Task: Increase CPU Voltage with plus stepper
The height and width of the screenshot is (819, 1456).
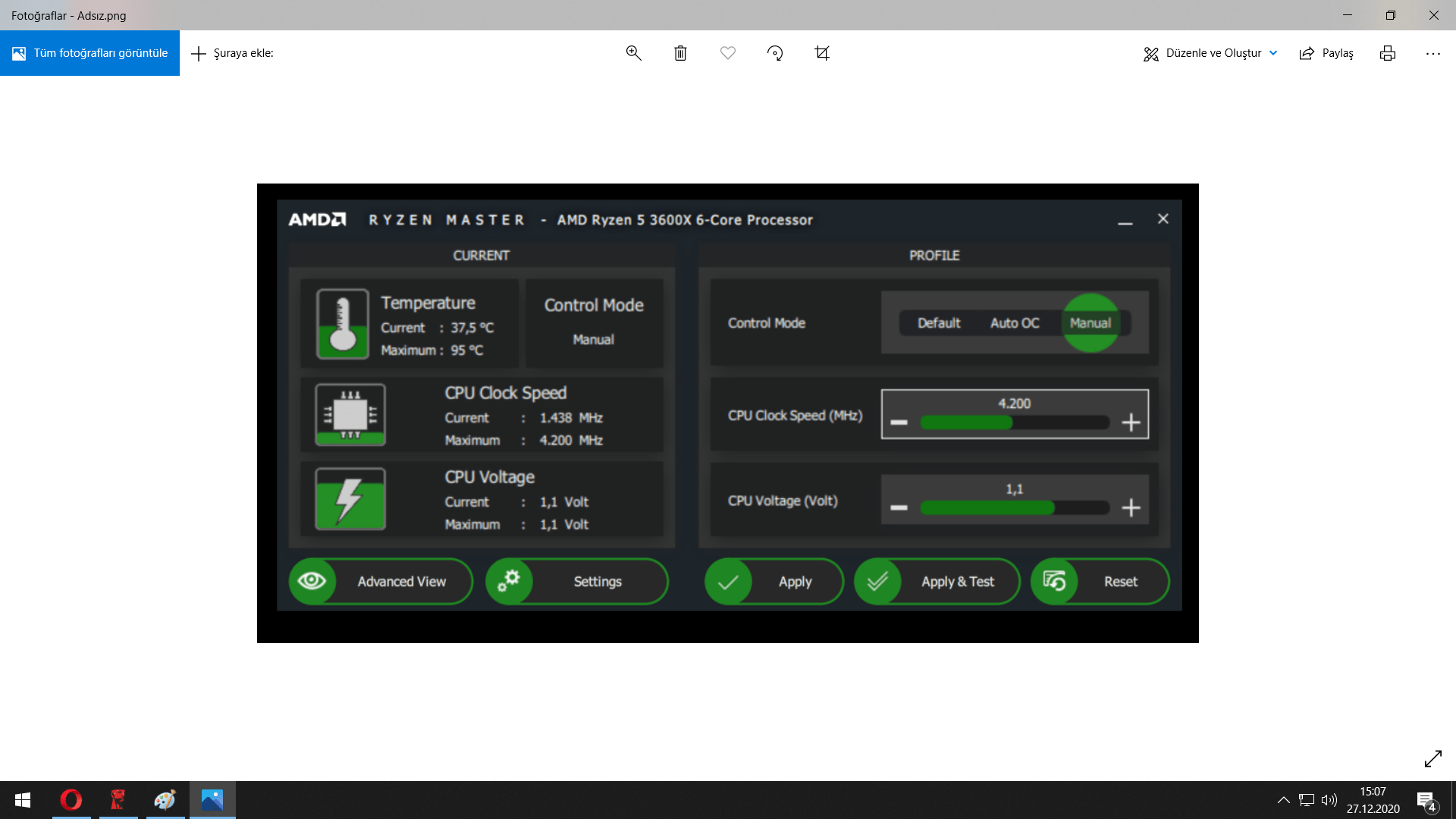Action: 1131,507
